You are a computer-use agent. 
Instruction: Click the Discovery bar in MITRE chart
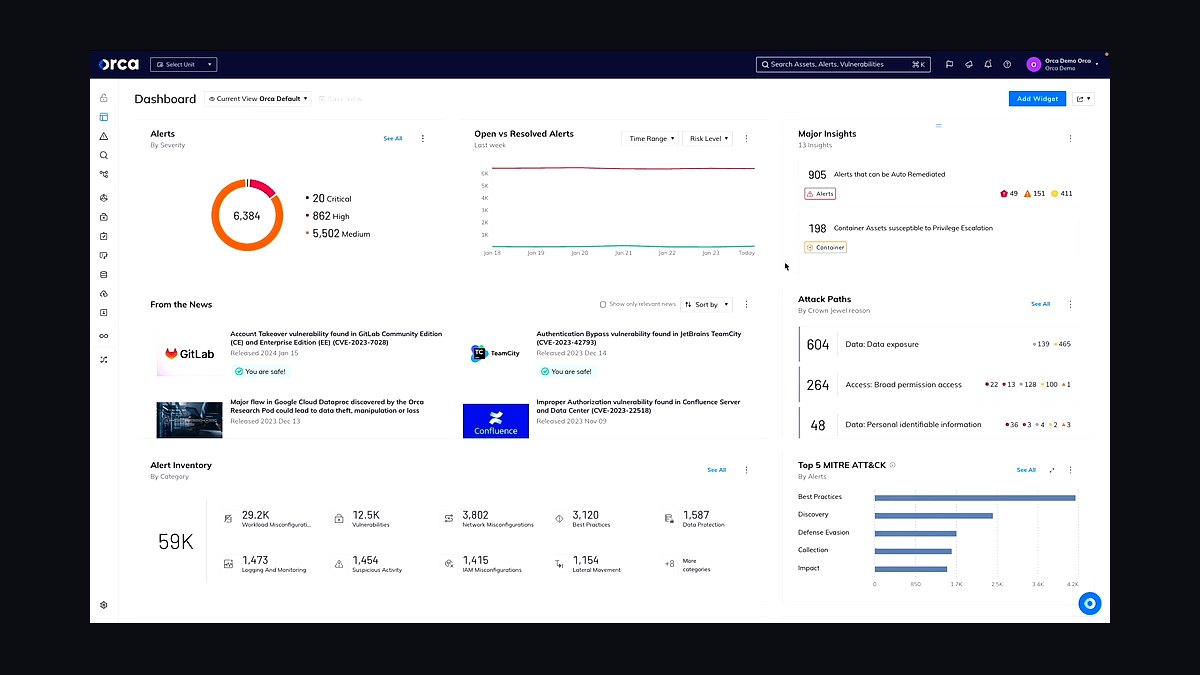point(934,515)
